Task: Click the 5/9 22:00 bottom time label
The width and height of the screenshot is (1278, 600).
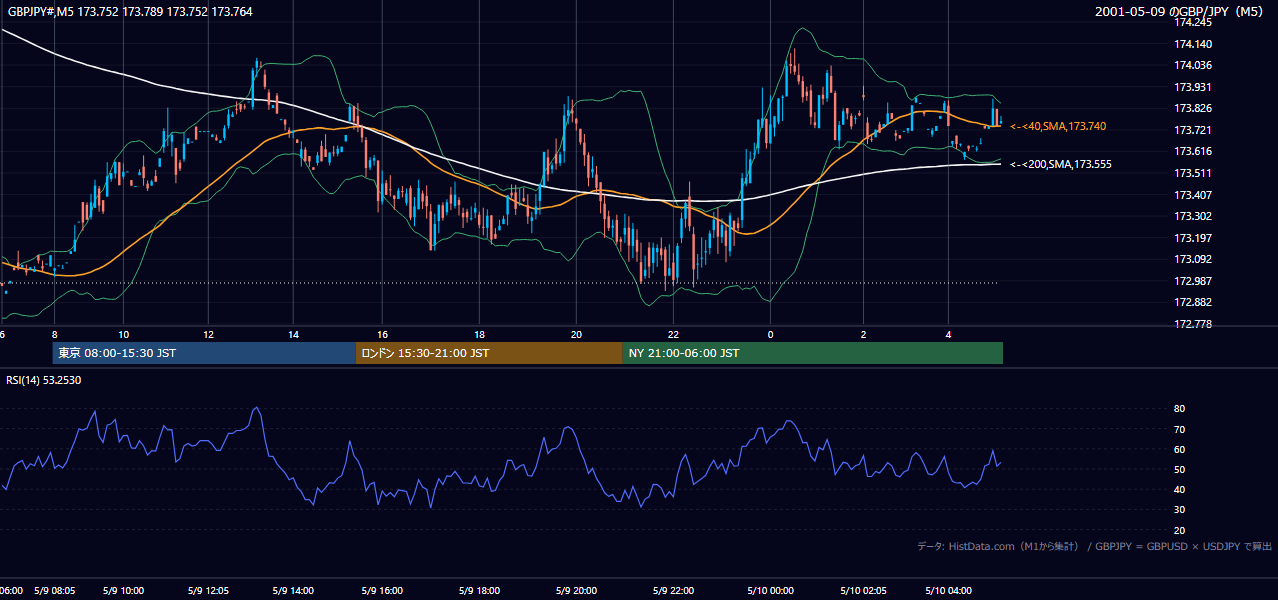Action: coord(674,590)
